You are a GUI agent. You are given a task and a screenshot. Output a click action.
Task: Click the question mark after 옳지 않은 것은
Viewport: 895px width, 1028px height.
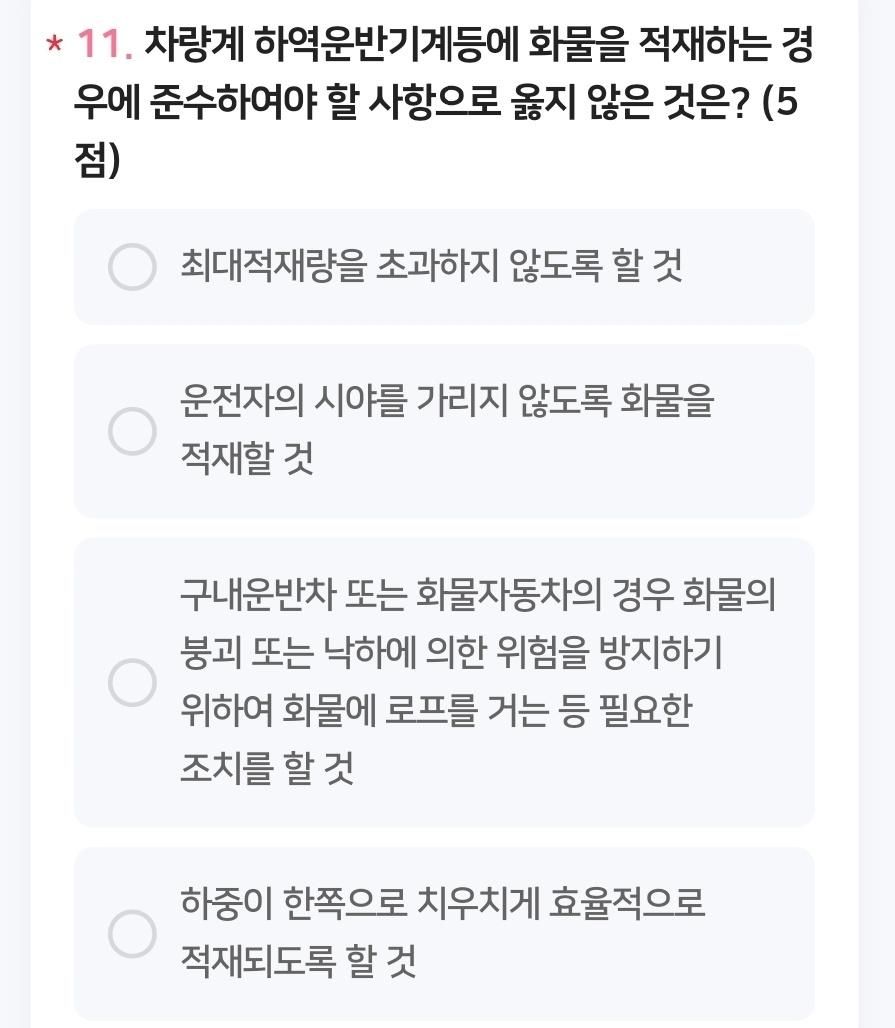pyautogui.click(x=741, y=103)
